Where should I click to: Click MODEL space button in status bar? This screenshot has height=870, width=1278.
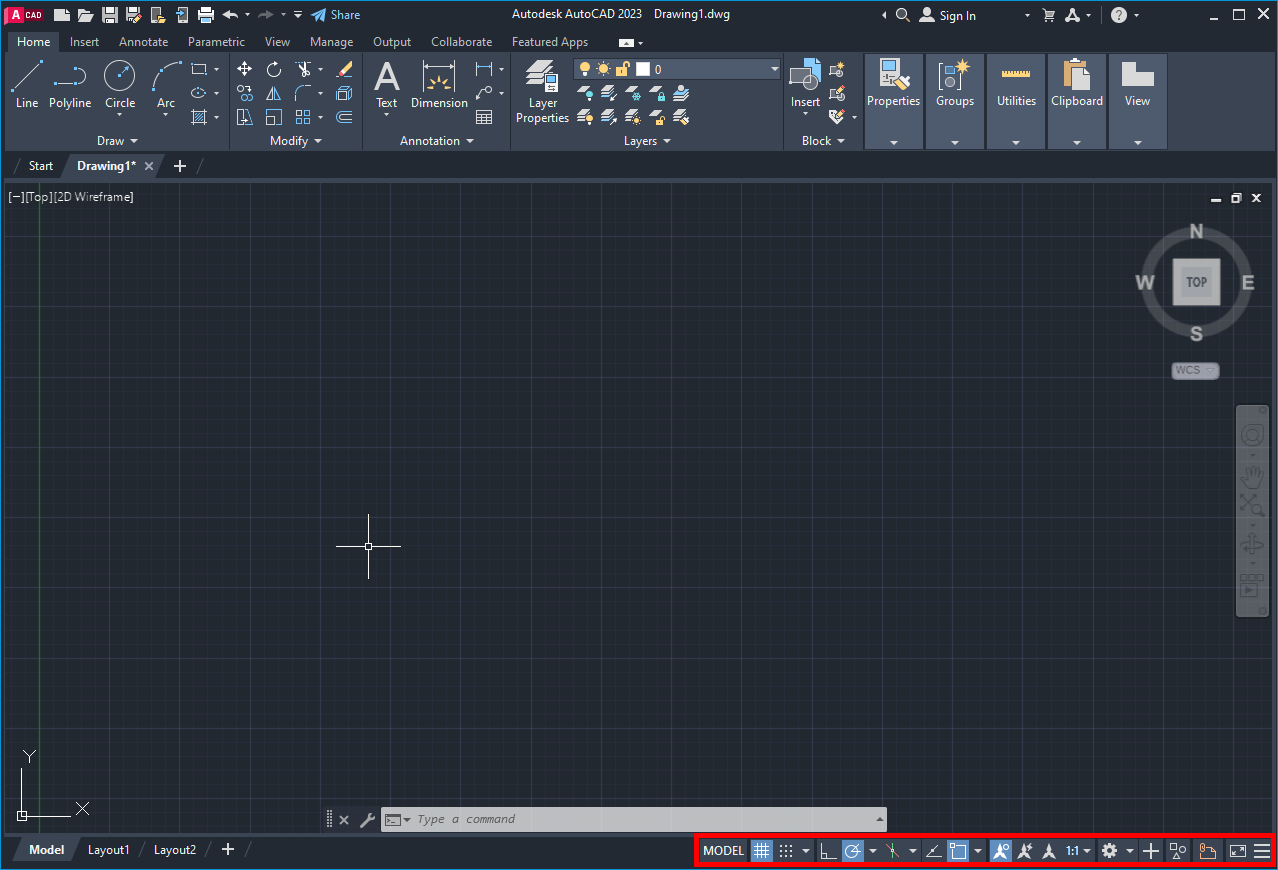click(724, 851)
